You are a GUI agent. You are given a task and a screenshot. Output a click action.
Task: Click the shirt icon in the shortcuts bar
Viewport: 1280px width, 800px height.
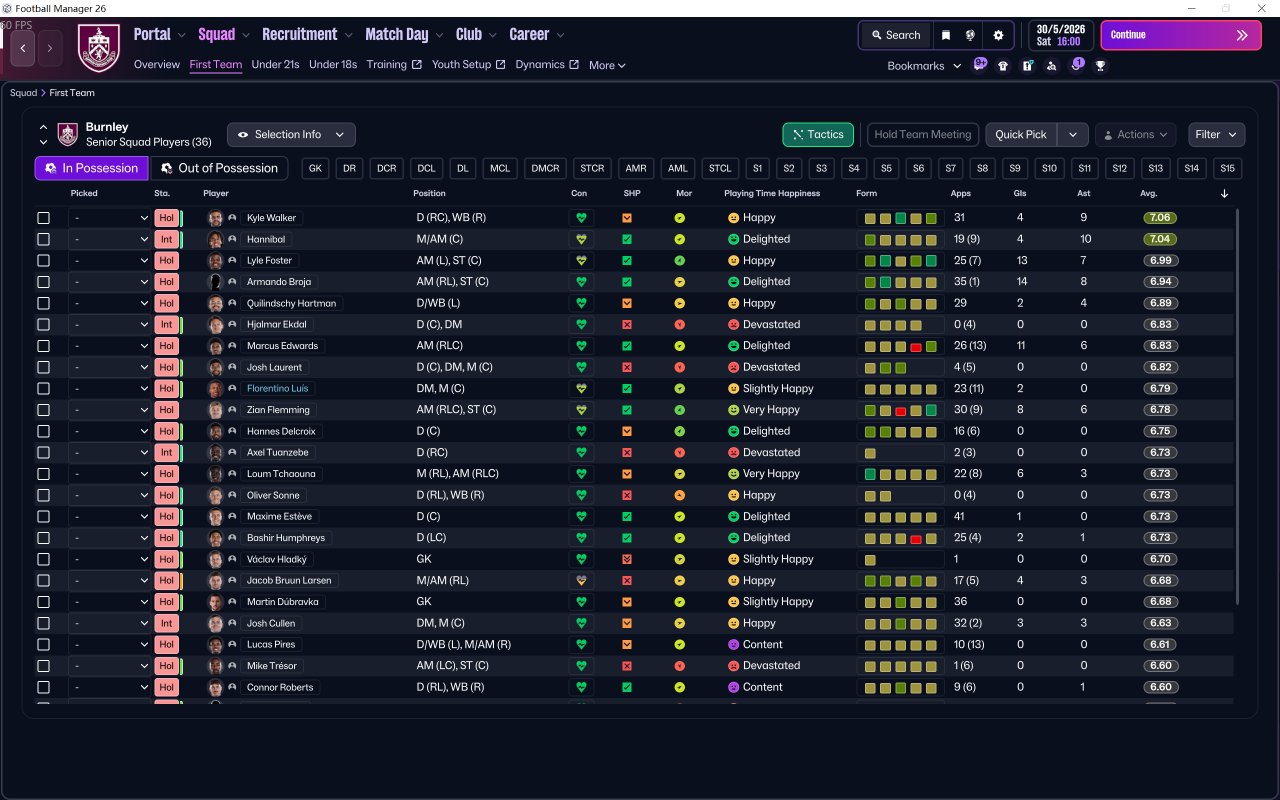[x=1003, y=66]
